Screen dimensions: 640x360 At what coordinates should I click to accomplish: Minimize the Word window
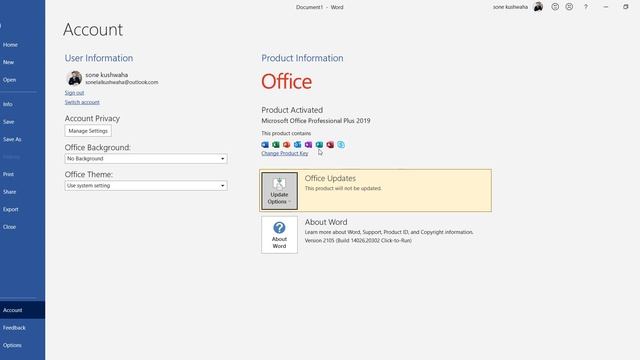pyautogui.click(x=606, y=7)
